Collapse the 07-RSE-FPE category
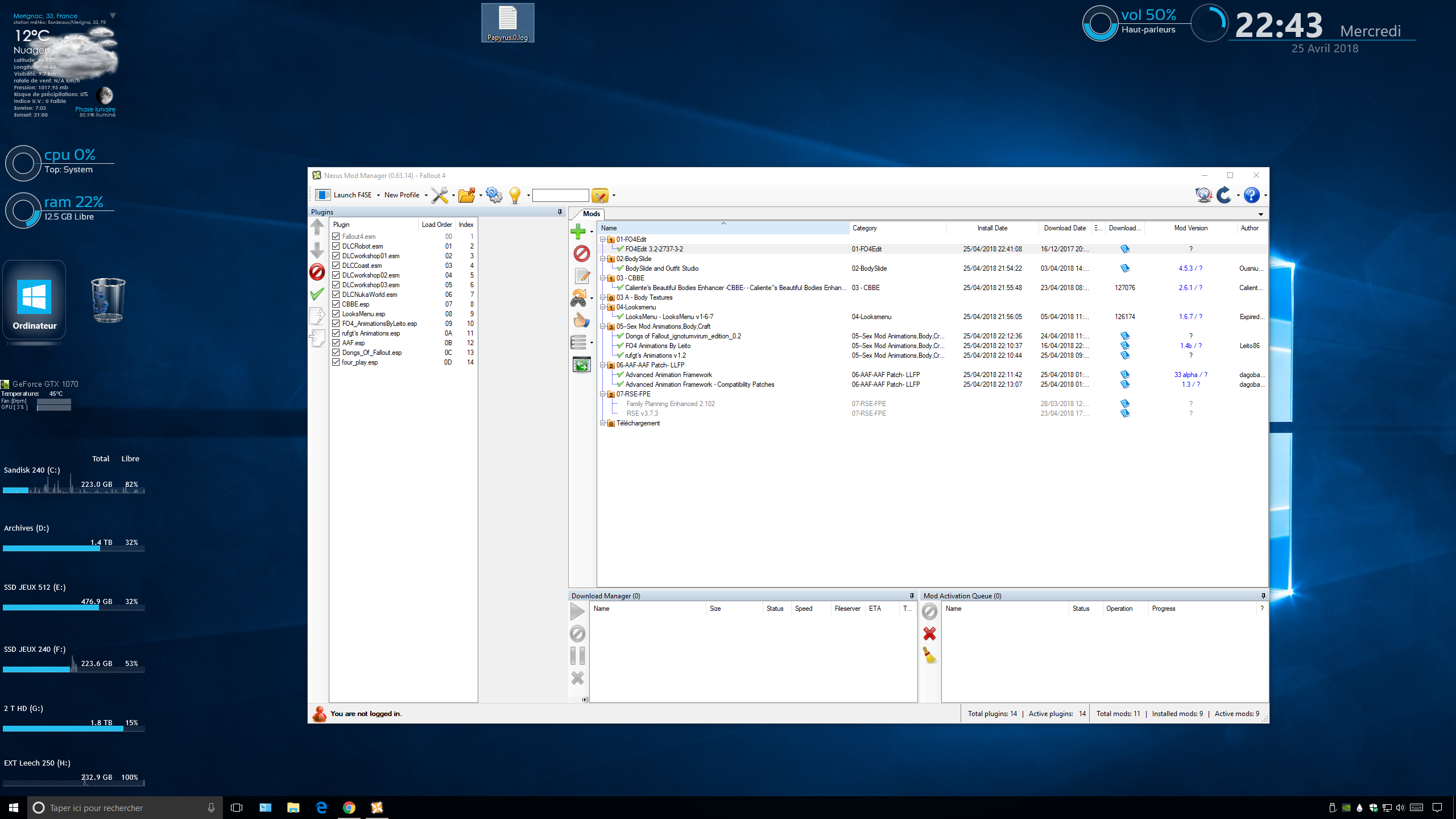 click(x=603, y=394)
